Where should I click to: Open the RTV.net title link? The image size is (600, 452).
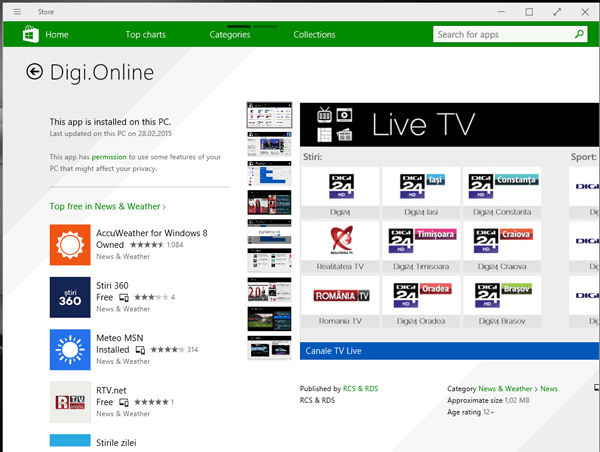(x=111, y=390)
